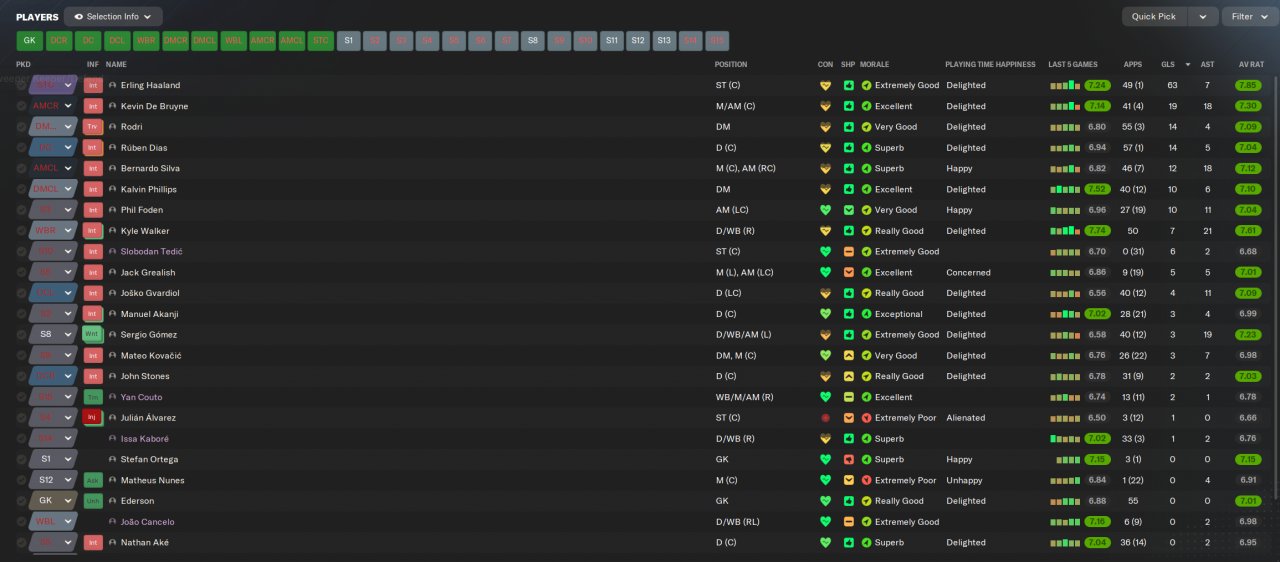Click Rúben Dias's Superb morale icon
Viewport: 1280px width, 562px height.
(x=866, y=148)
